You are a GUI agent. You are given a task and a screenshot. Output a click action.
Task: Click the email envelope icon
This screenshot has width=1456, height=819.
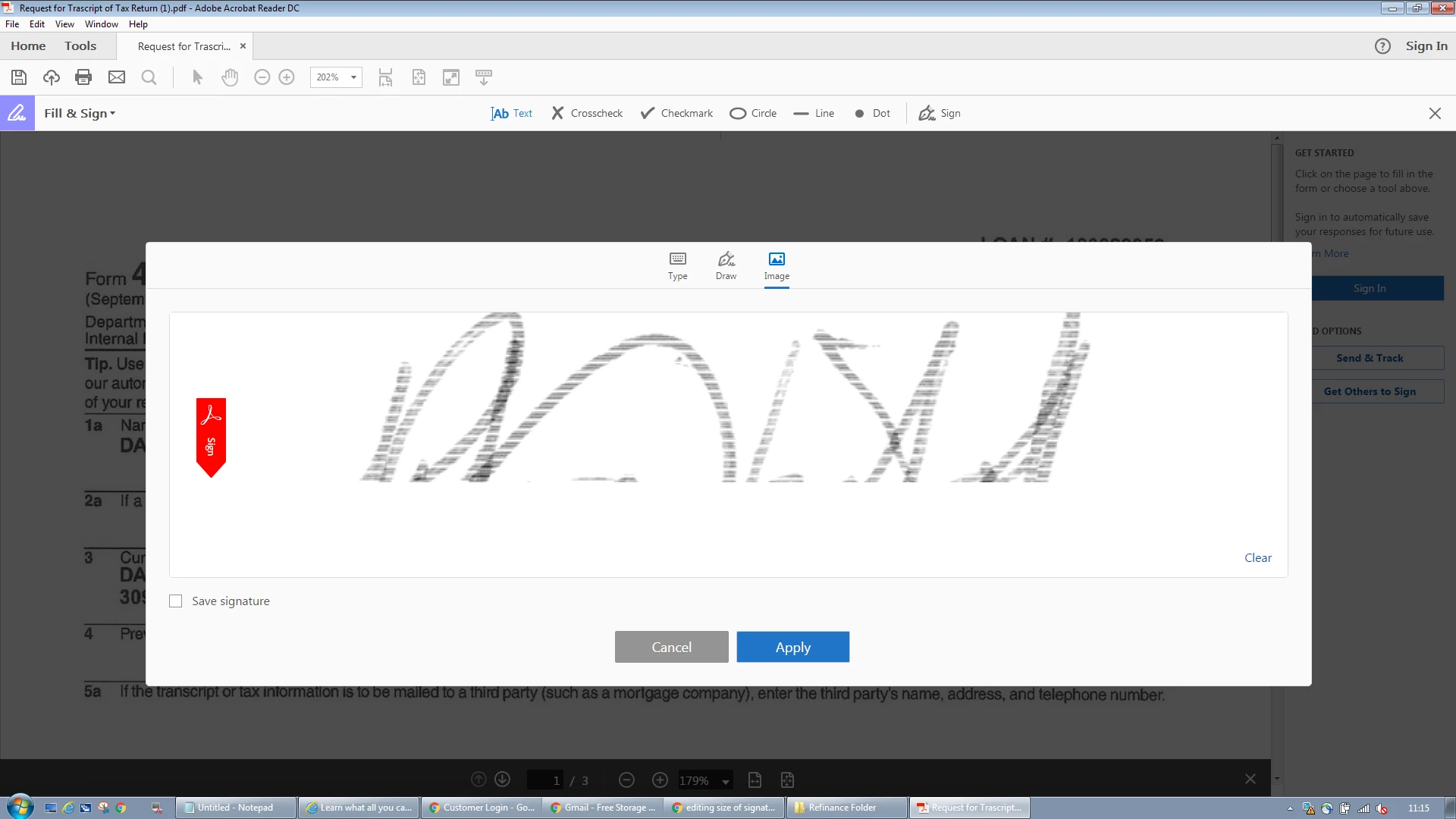117,77
